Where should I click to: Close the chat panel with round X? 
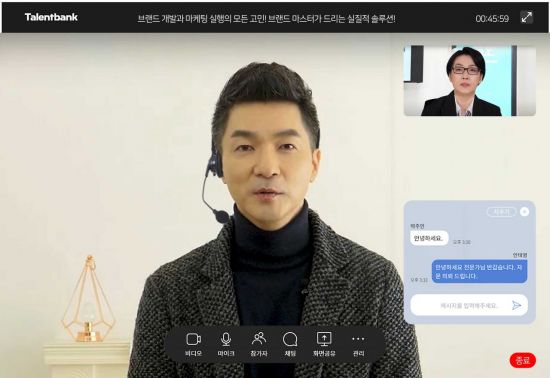pos(524,211)
